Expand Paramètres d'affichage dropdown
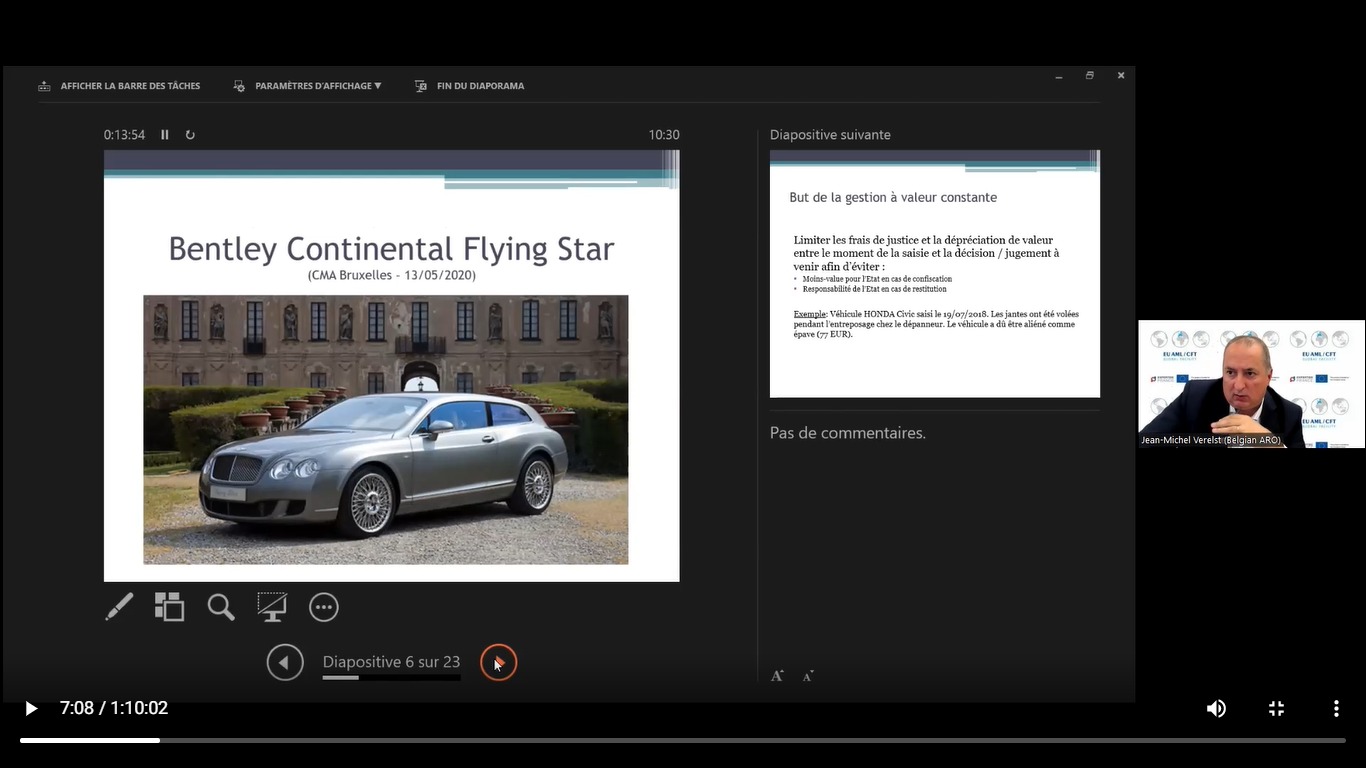This screenshot has height=768, width=1366. [317, 86]
